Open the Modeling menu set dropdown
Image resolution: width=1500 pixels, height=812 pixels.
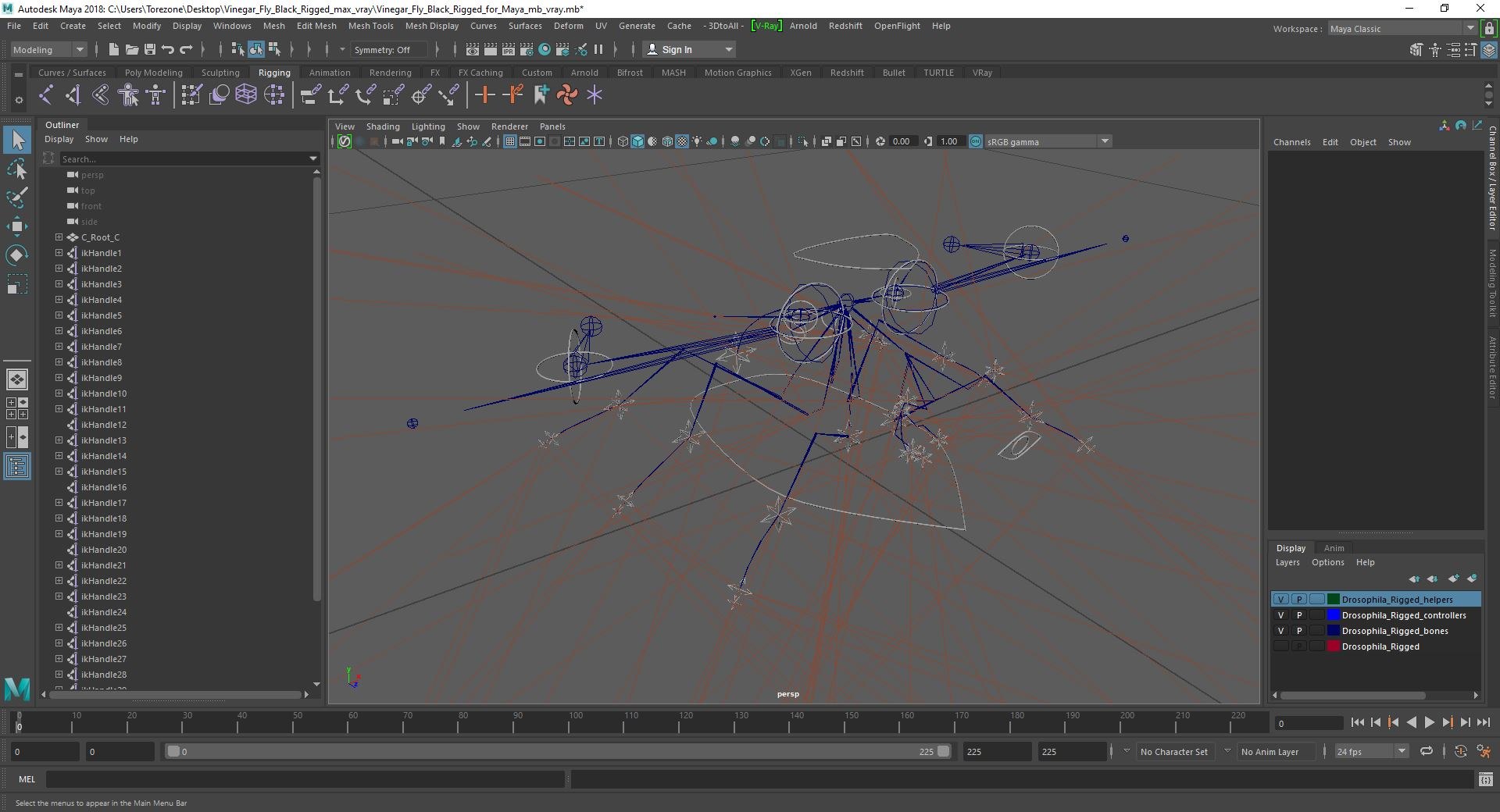(48, 49)
